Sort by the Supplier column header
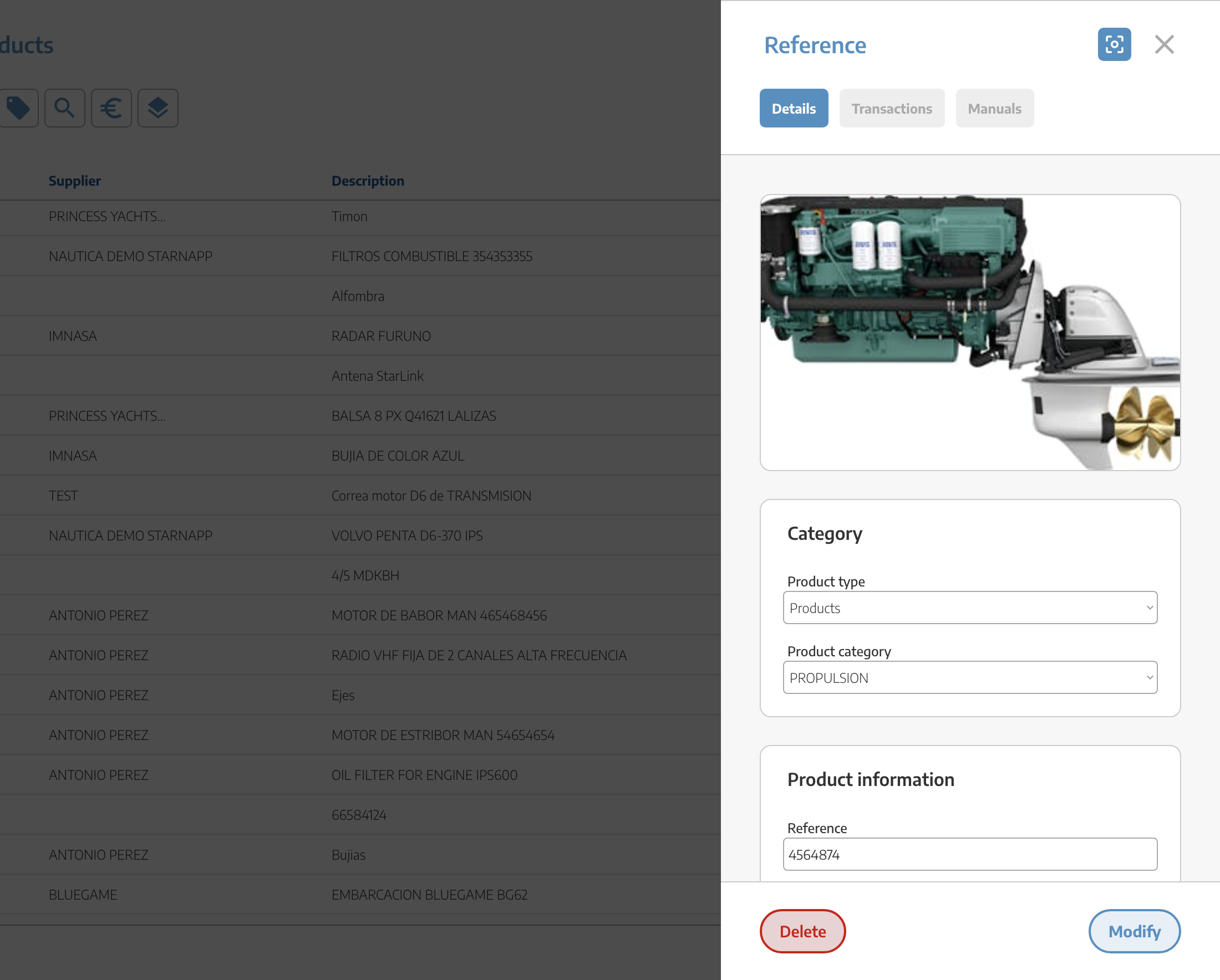The width and height of the screenshot is (1220, 980). (x=75, y=181)
